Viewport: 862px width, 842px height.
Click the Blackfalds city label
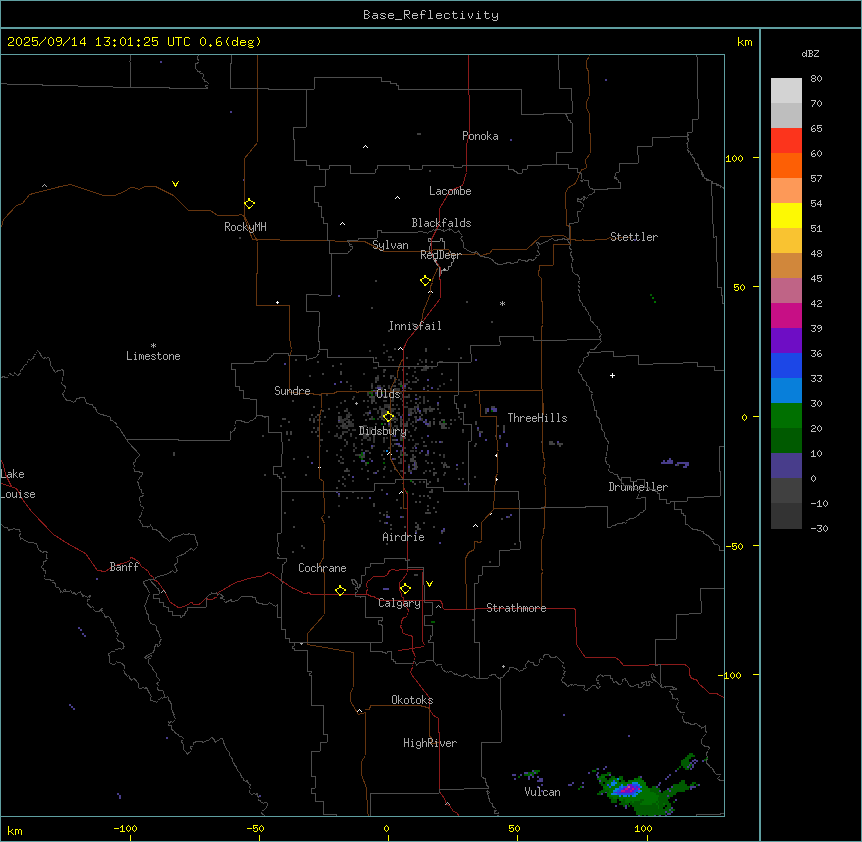441,223
